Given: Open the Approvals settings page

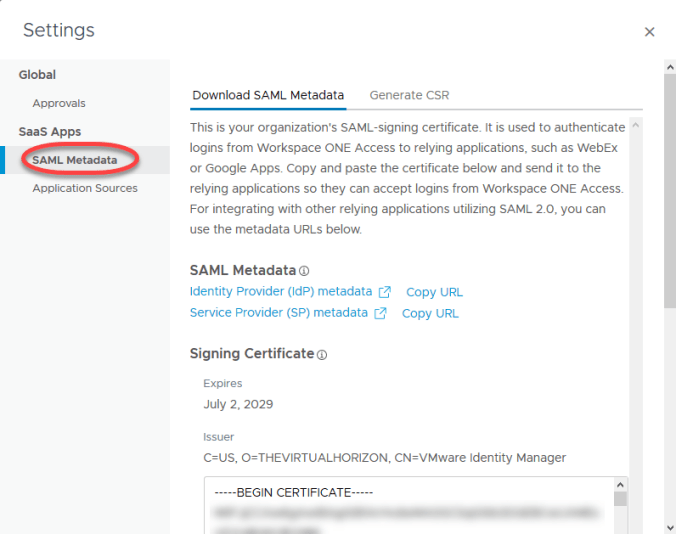Looking at the screenshot, I should 59,103.
